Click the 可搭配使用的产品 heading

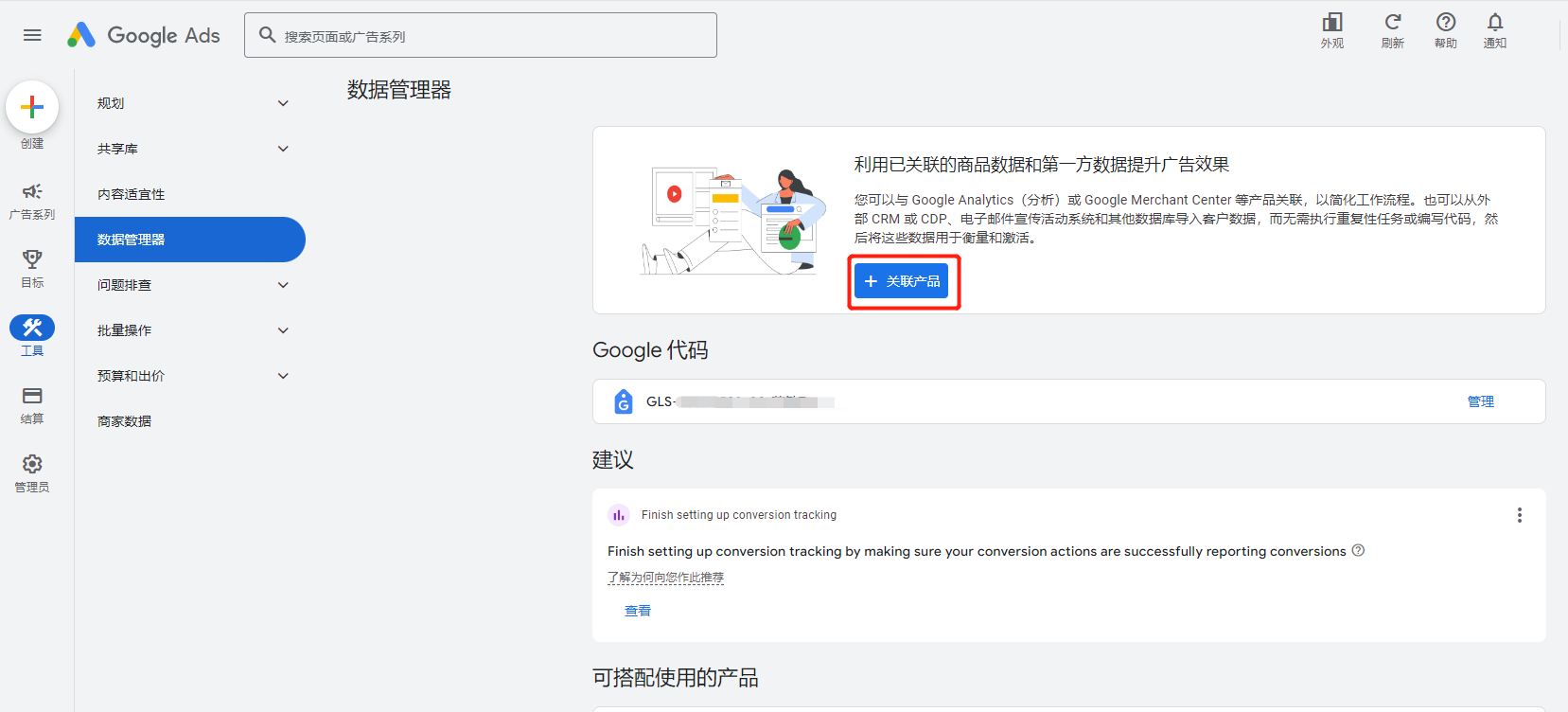(x=676, y=678)
